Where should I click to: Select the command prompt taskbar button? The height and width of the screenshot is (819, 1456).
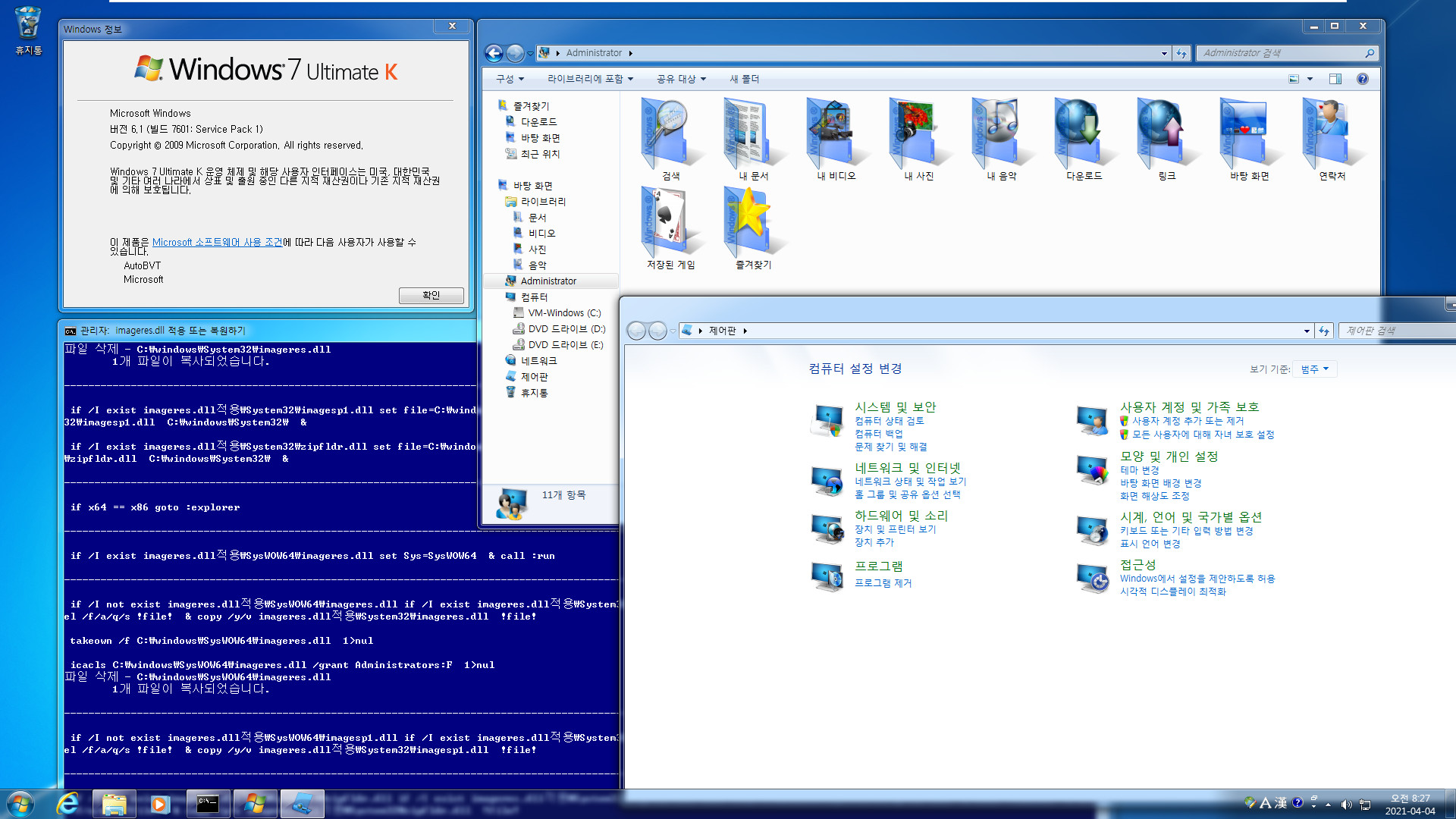pyautogui.click(x=208, y=804)
